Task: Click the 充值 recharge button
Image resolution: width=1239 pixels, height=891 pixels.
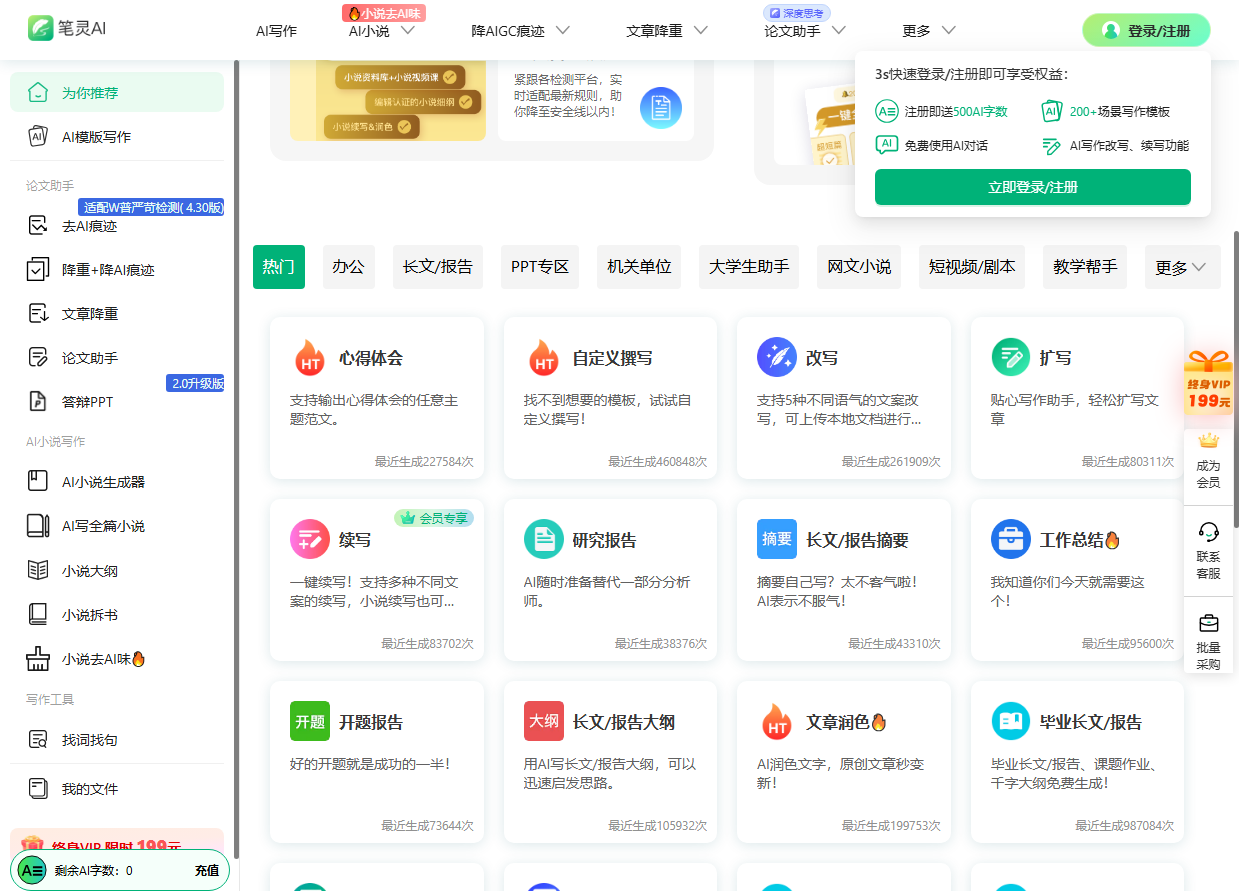Action: pyautogui.click(x=207, y=870)
